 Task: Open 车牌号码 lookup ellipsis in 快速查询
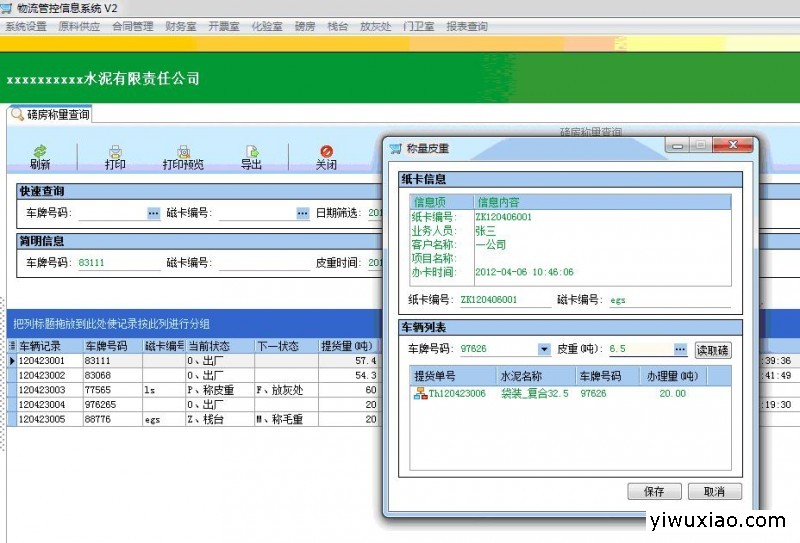pos(154,213)
